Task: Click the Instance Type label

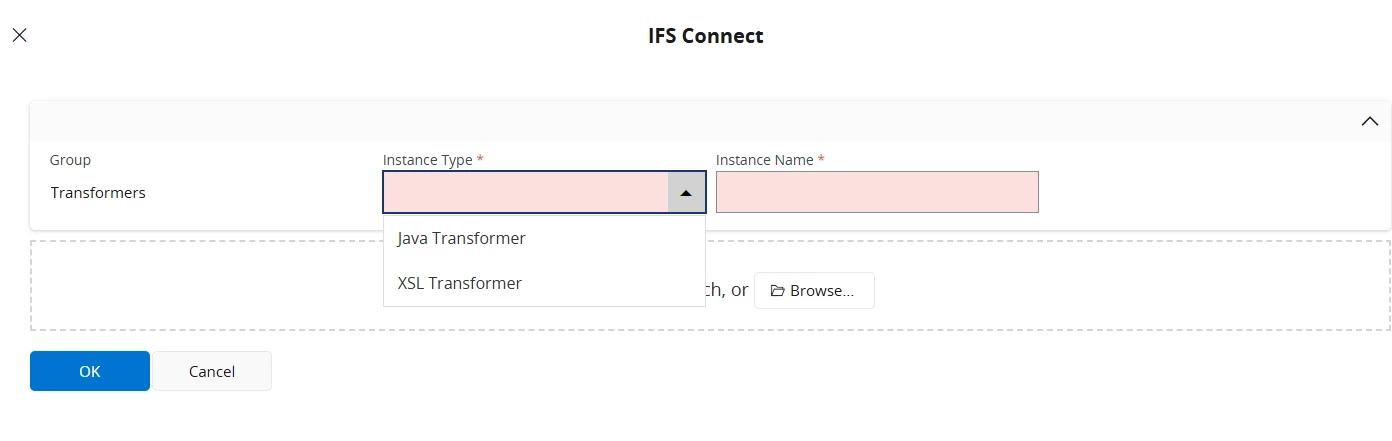Action: tap(427, 160)
